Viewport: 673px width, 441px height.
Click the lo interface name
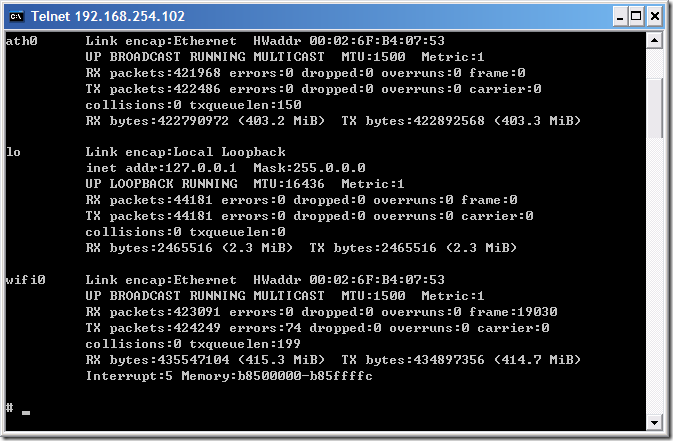pos(13,152)
